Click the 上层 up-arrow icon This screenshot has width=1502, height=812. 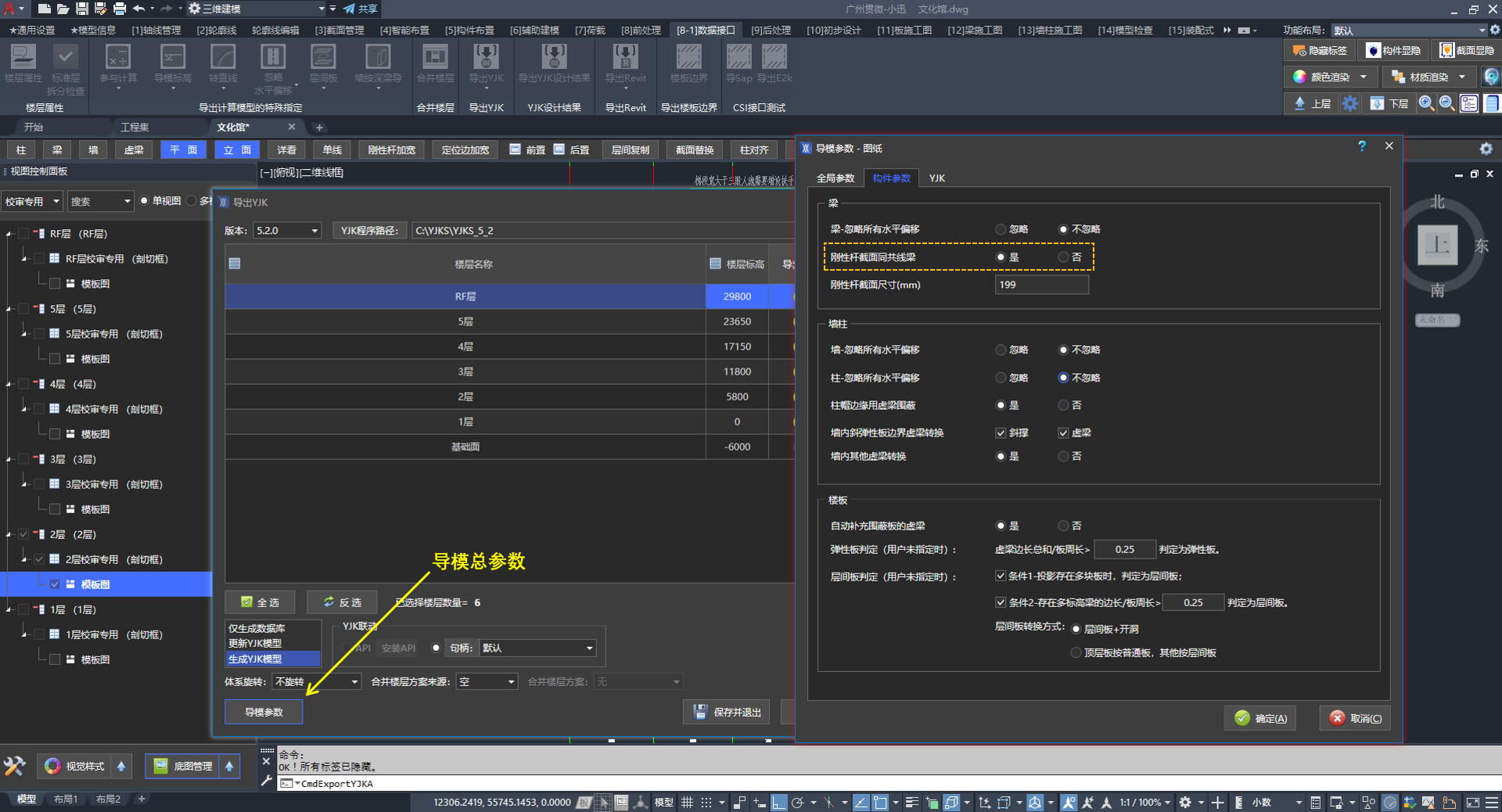pos(1299,103)
